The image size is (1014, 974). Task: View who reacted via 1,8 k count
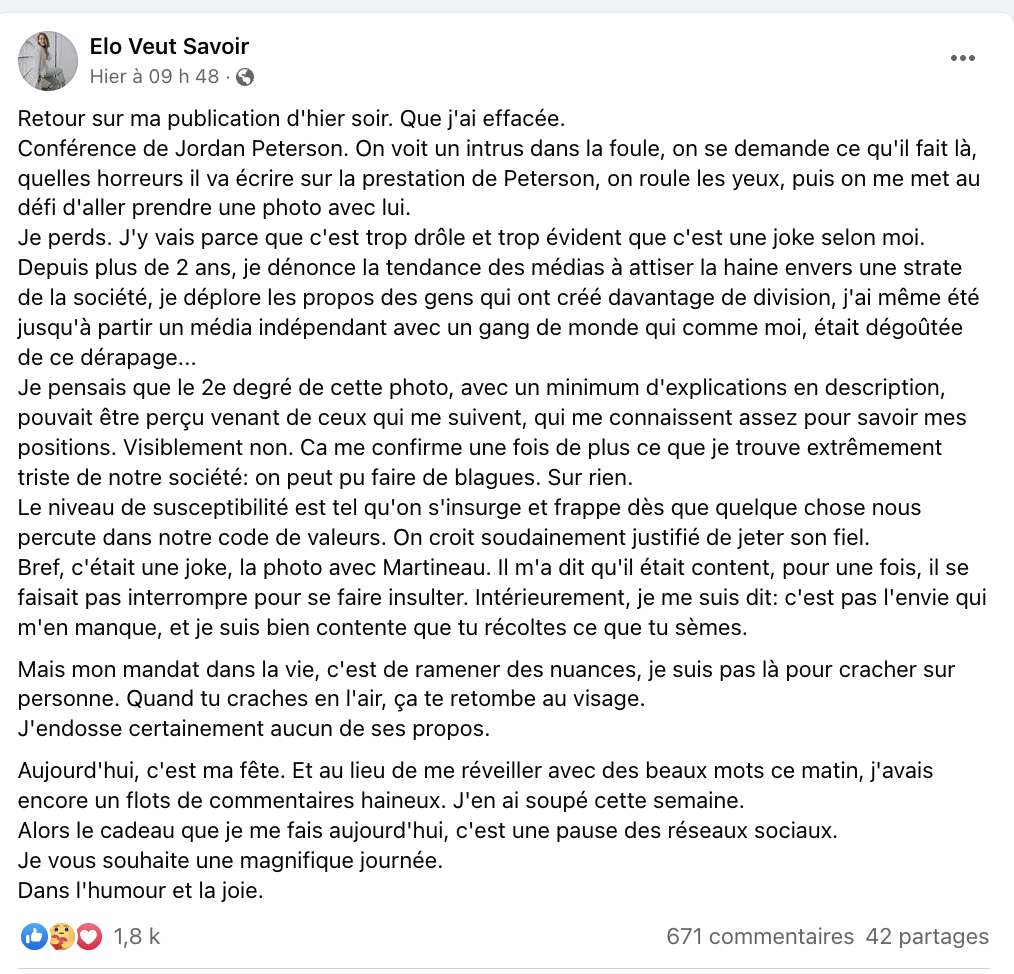pos(136,936)
